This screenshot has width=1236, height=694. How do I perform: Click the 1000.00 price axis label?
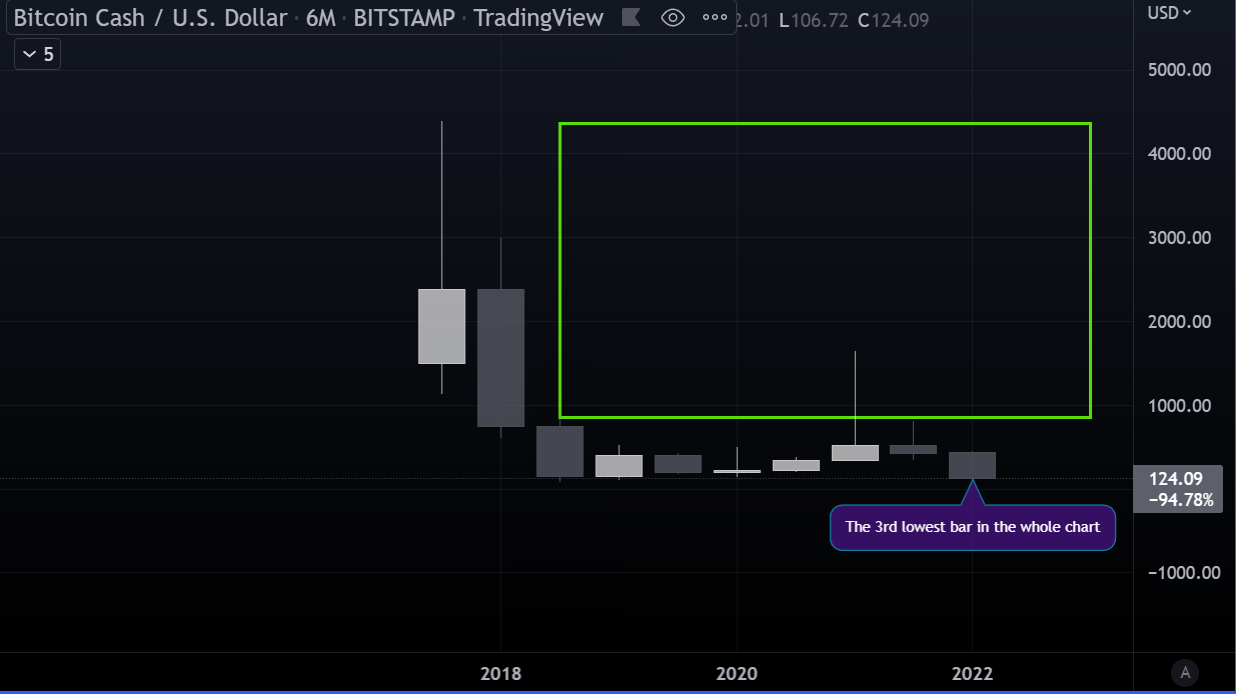point(1180,406)
